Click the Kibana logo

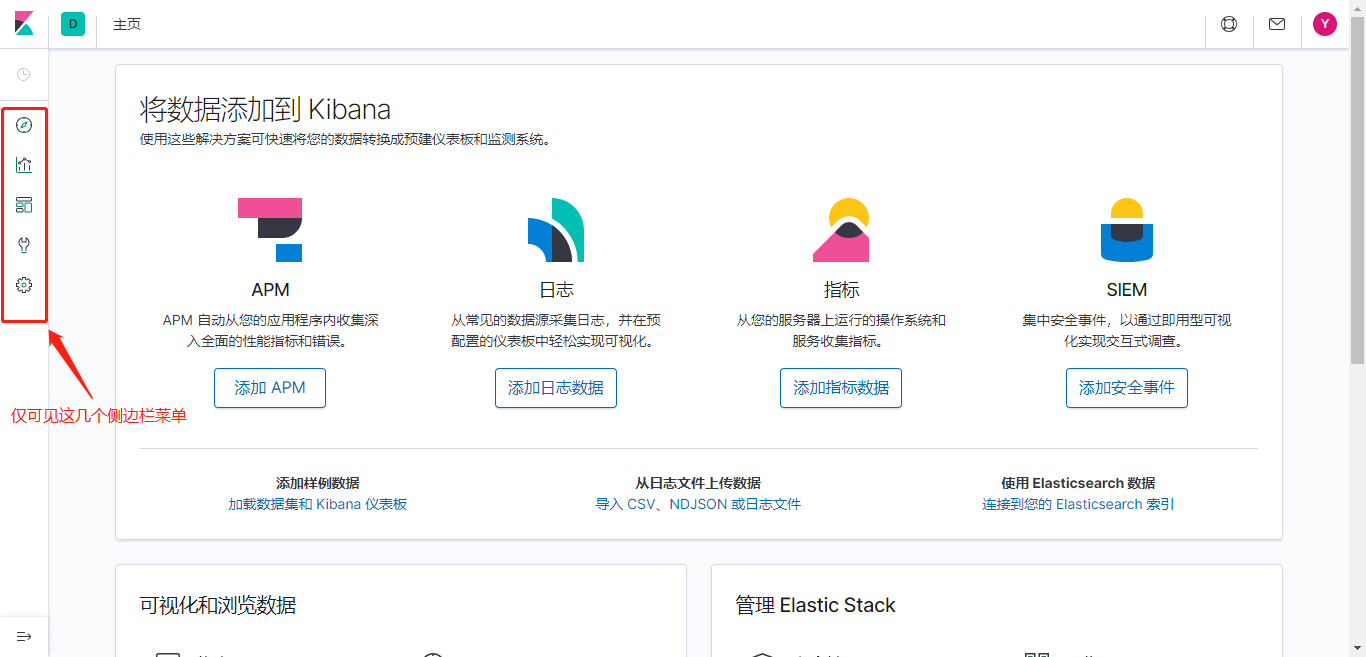point(24,24)
